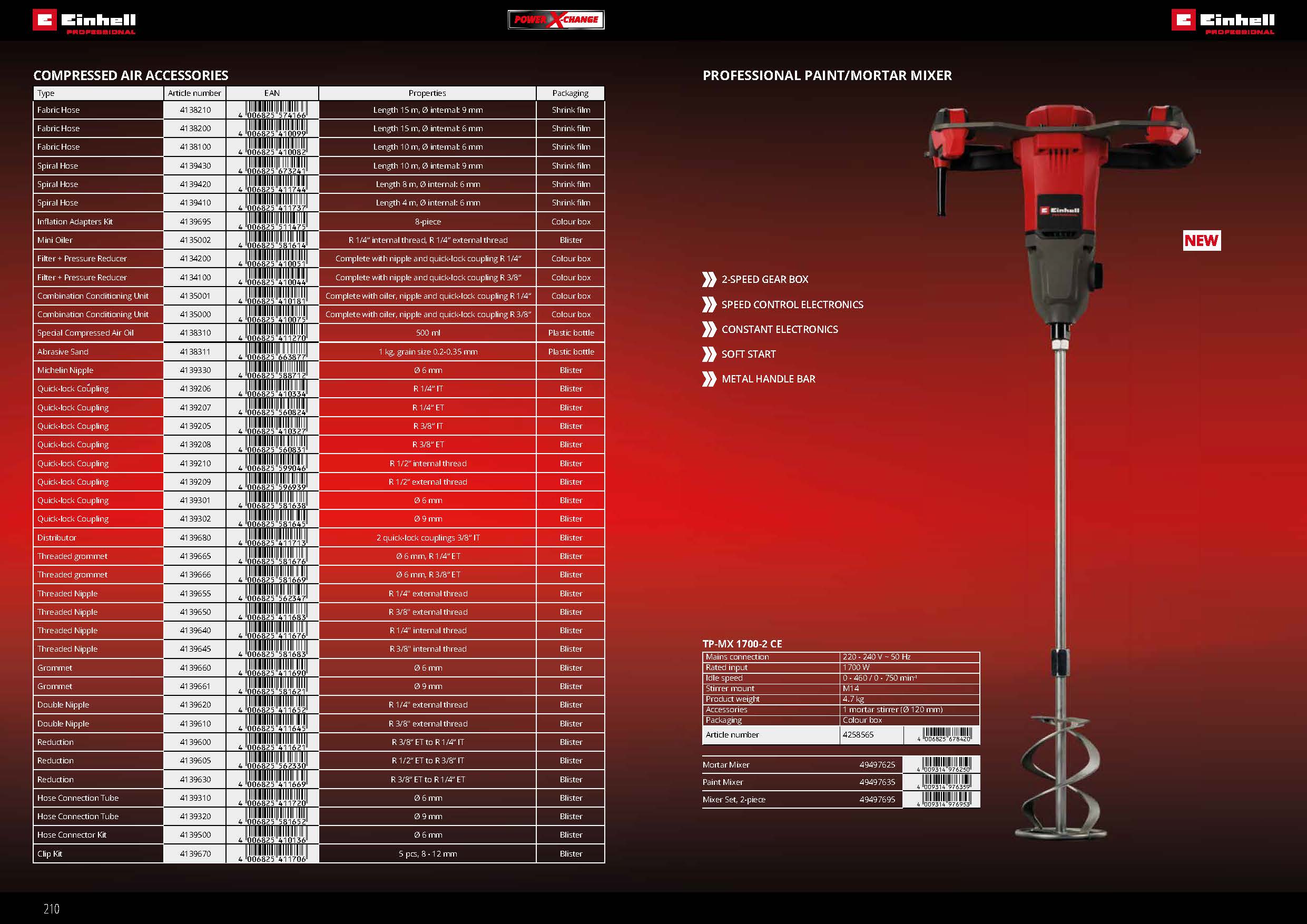
Task: Click the Mortar Mixer accessory label
Action: tap(726, 765)
